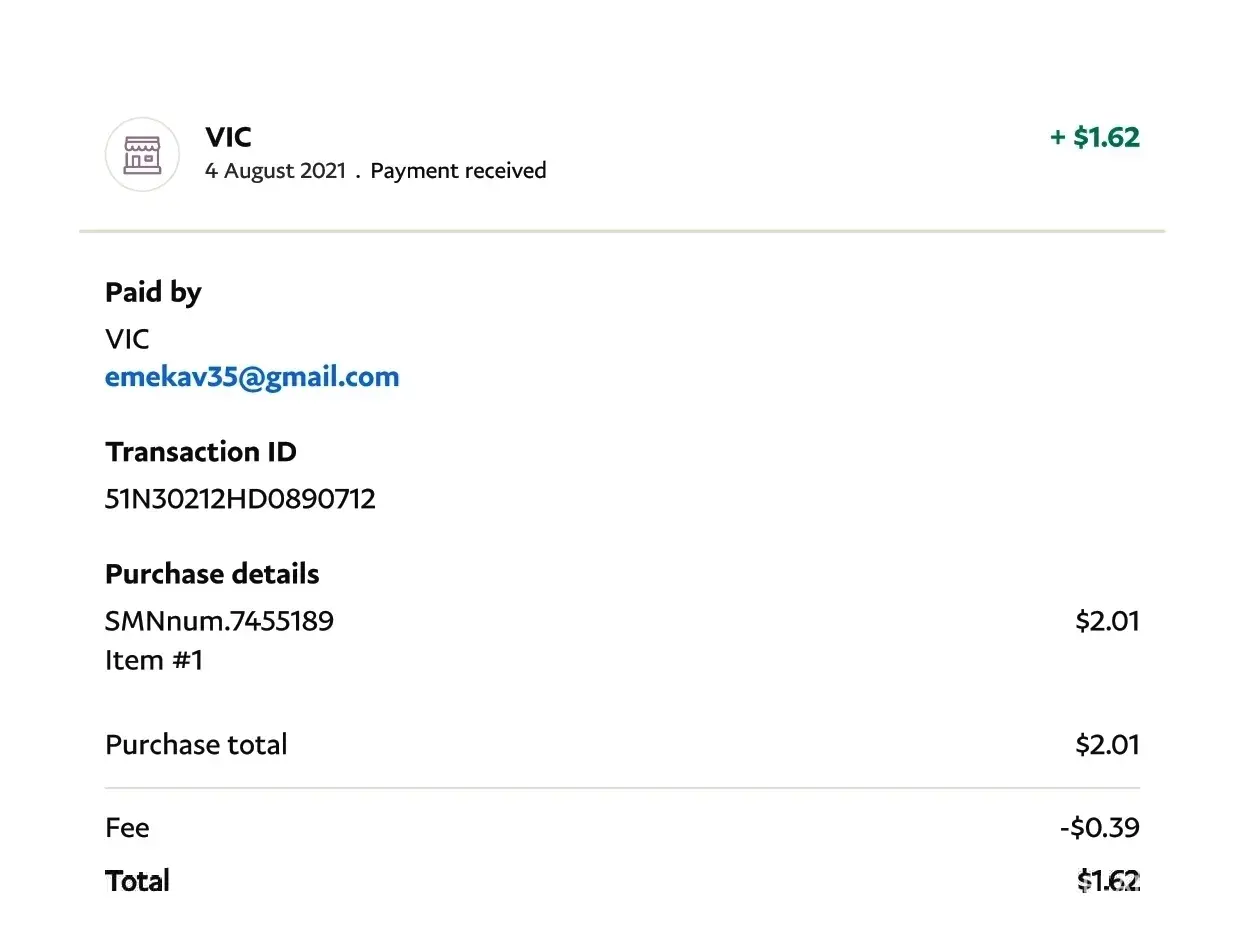Click the $2.01 Purchase total amount
This screenshot has width=1241, height=938.
tap(1107, 745)
